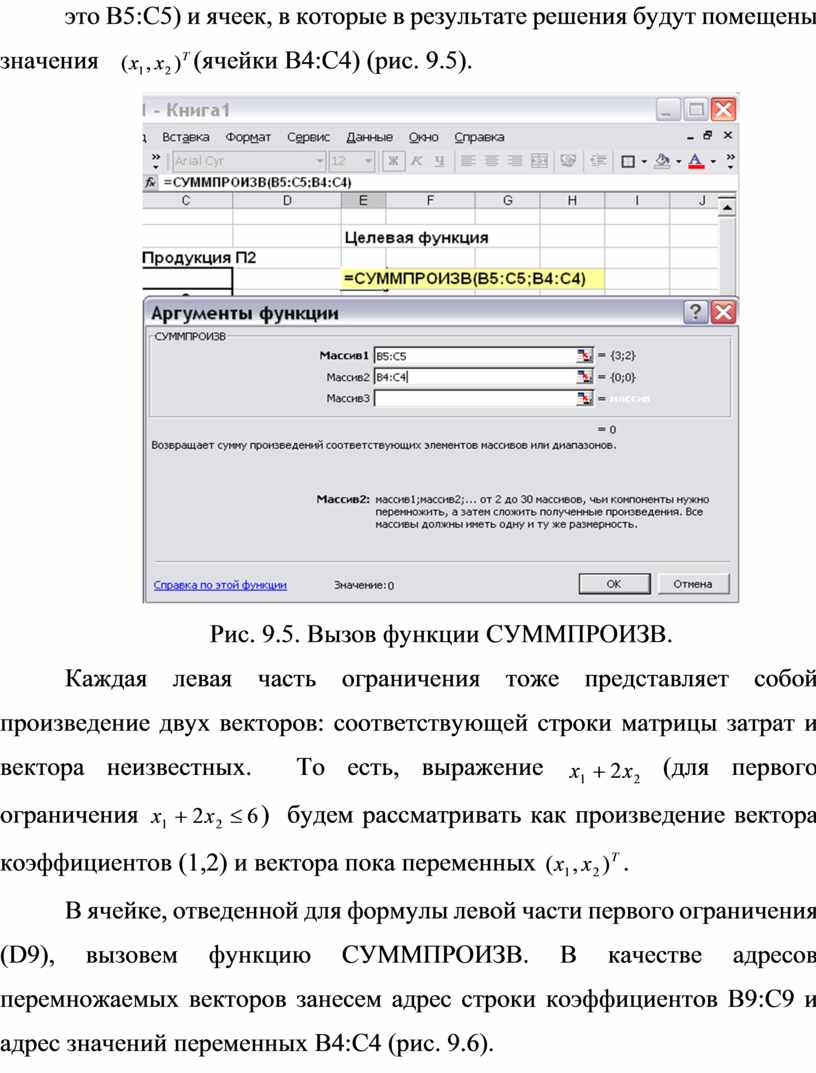The height and width of the screenshot is (1073, 816).
Task: Open the fill color dropdown arrow
Action: (678, 161)
